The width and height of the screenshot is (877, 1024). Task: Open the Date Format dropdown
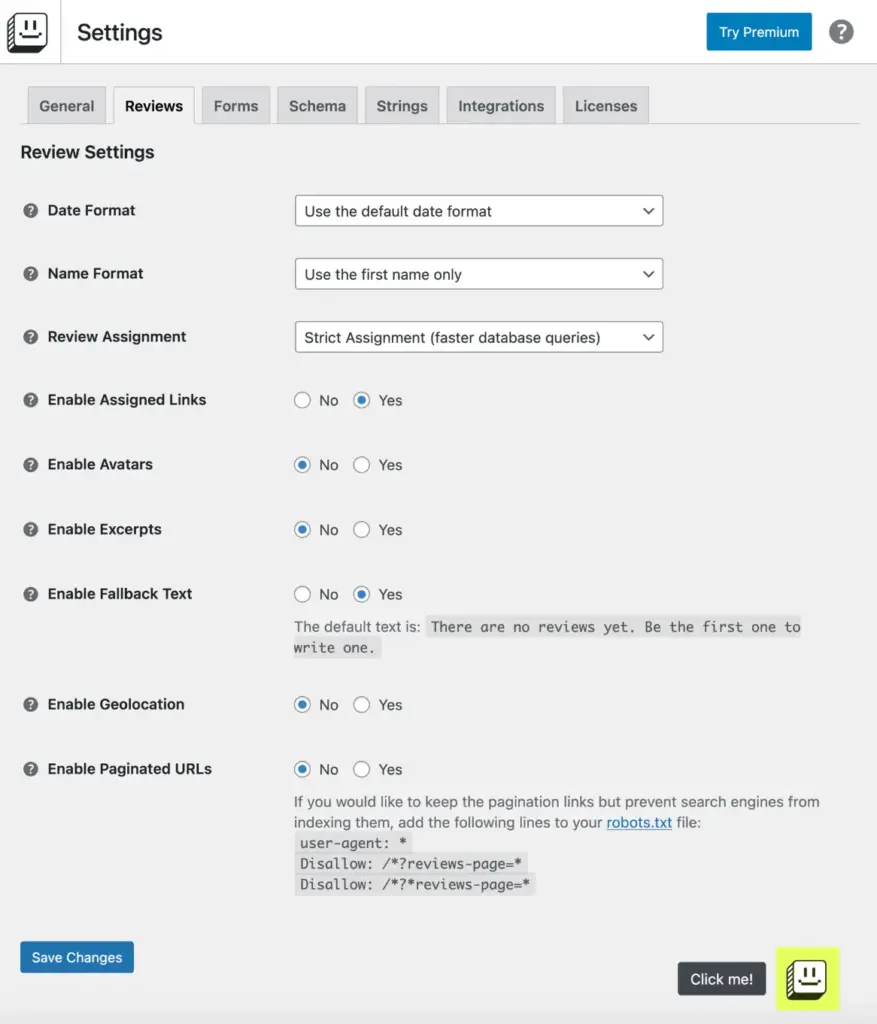point(478,210)
